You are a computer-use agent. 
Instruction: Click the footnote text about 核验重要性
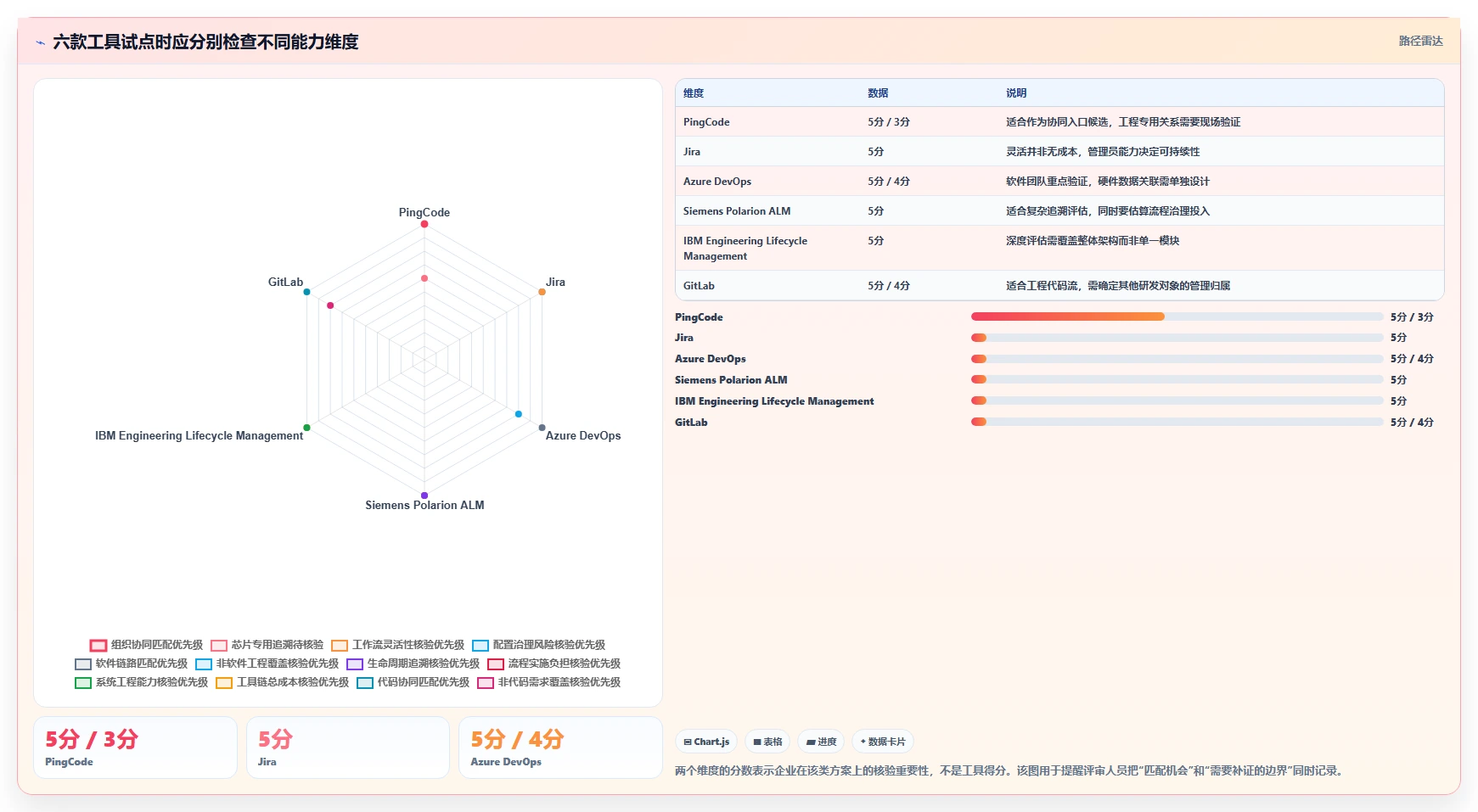1011,771
